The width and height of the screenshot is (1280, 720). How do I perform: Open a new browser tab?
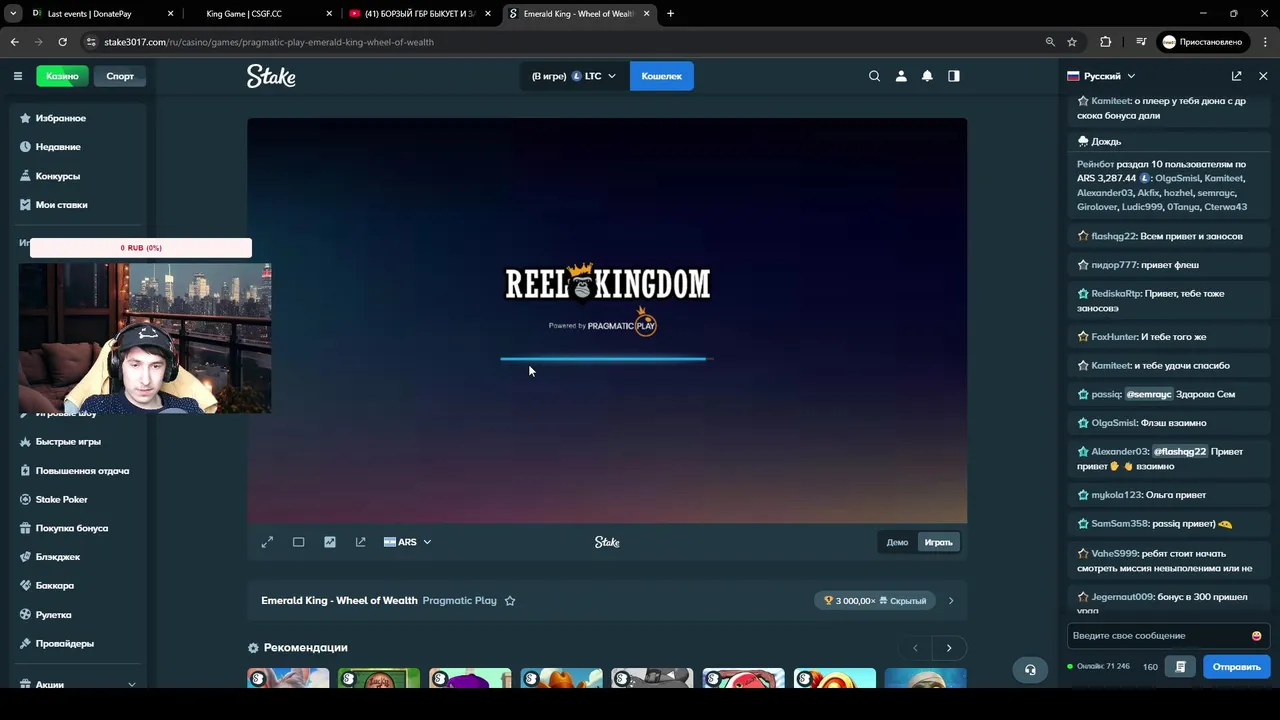(670, 14)
